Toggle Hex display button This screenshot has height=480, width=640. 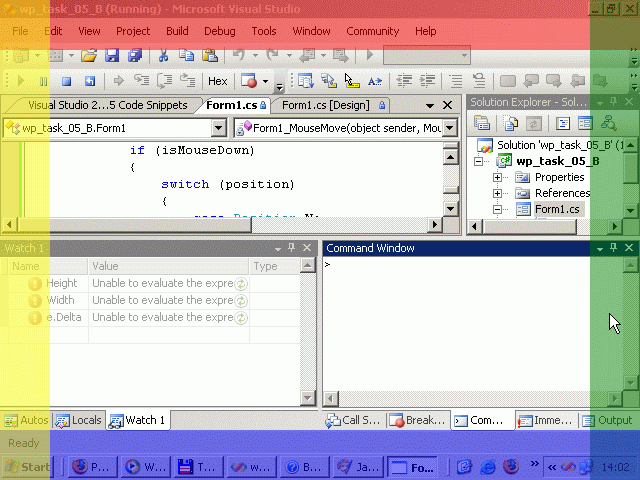218,81
